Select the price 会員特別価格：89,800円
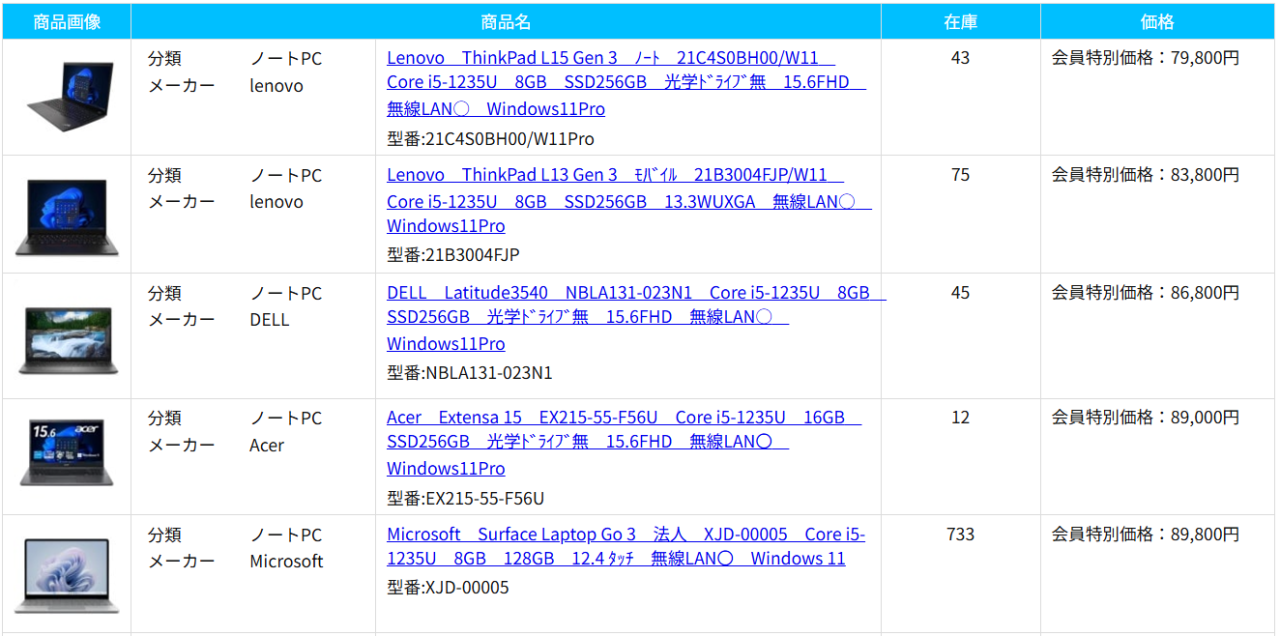The width and height of the screenshot is (1280, 636). click(x=1145, y=535)
